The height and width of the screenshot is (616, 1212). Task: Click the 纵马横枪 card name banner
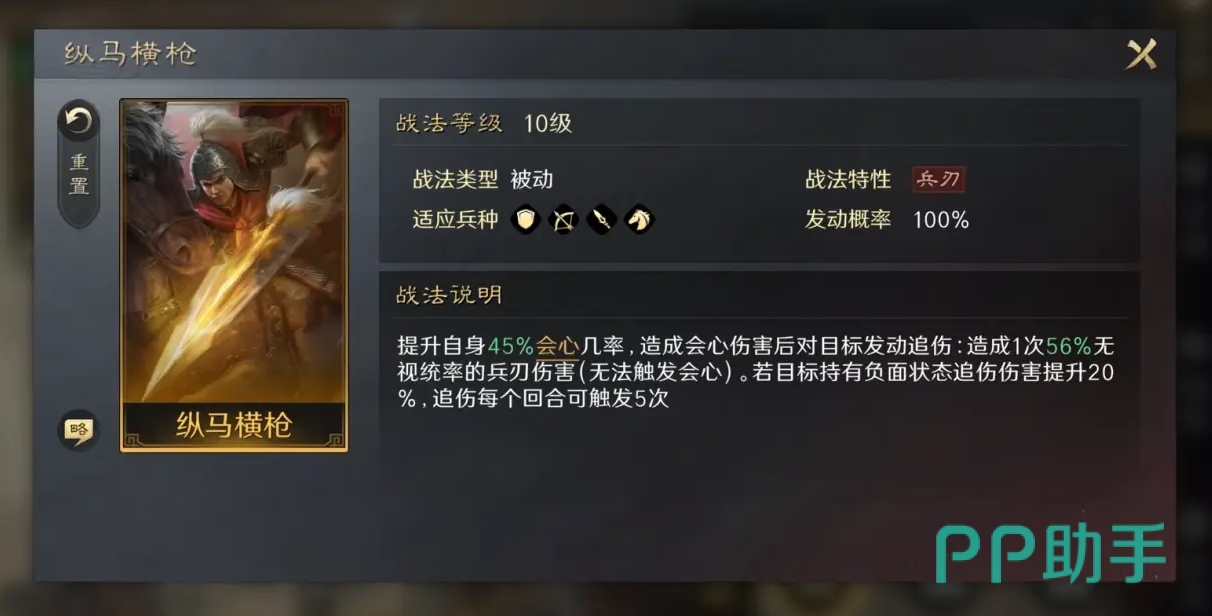[234, 425]
